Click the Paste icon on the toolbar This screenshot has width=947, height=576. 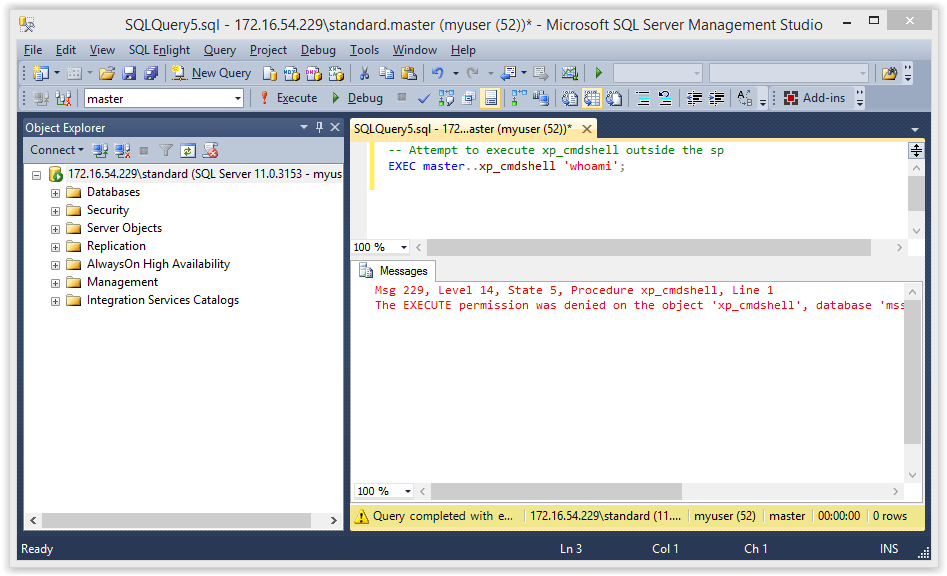pos(409,72)
